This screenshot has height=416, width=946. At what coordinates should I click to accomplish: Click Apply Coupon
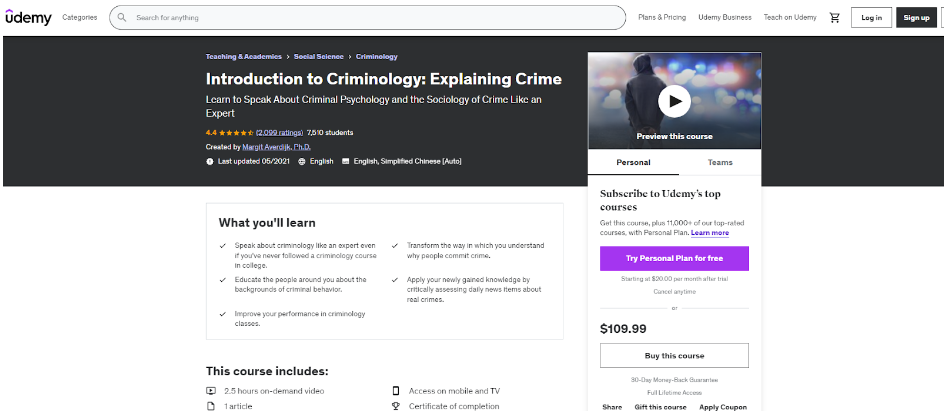(723, 408)
